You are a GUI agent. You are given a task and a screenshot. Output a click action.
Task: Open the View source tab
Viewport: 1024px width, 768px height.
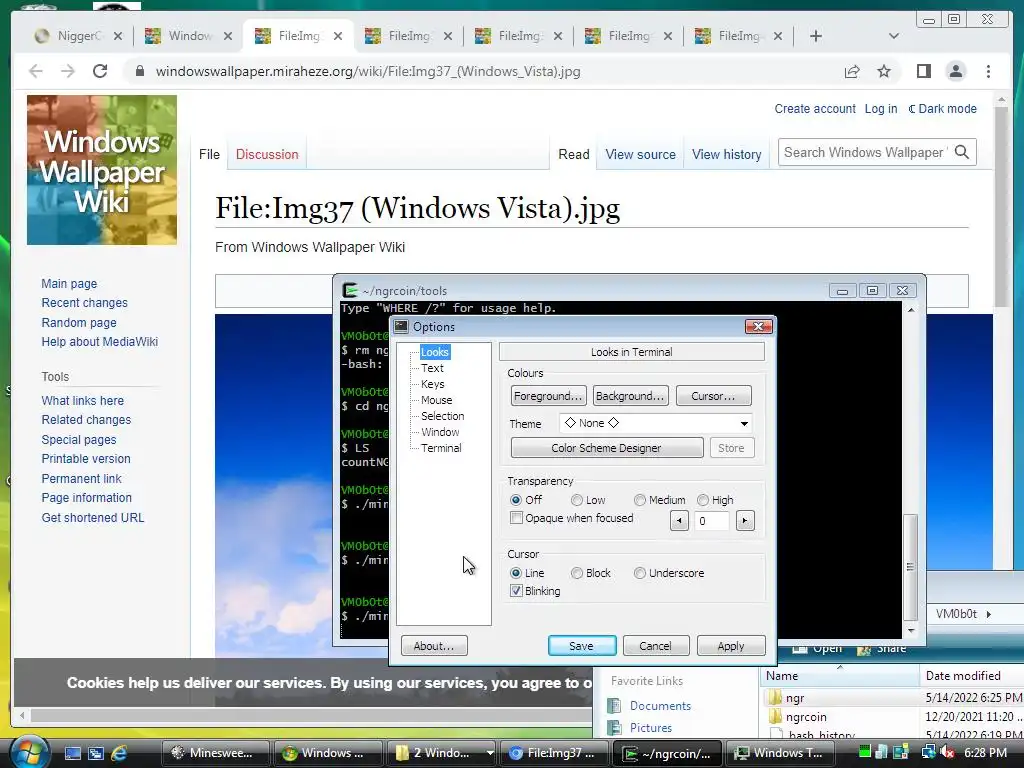point(640,154)
